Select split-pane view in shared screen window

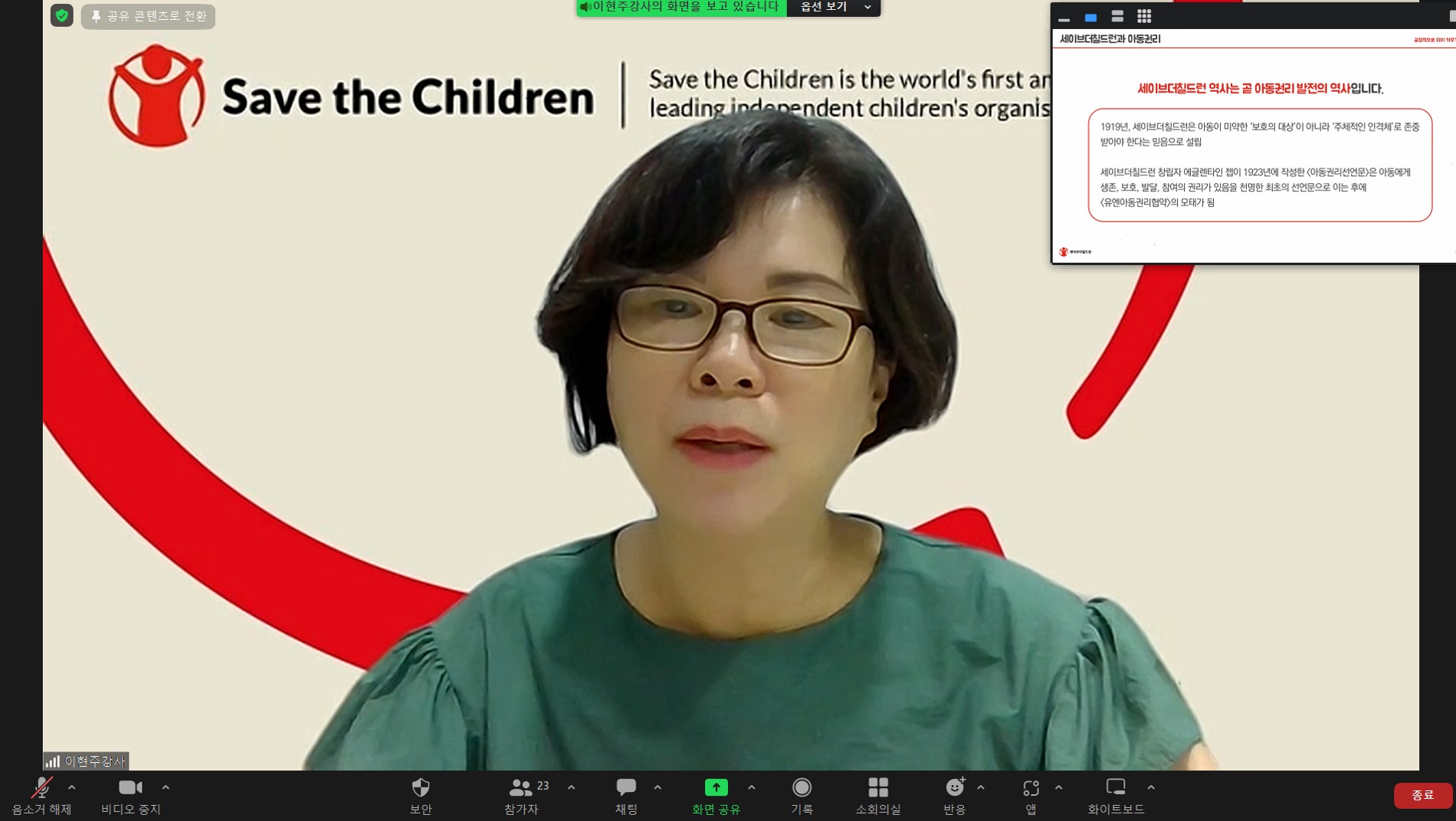(1117, 17)
